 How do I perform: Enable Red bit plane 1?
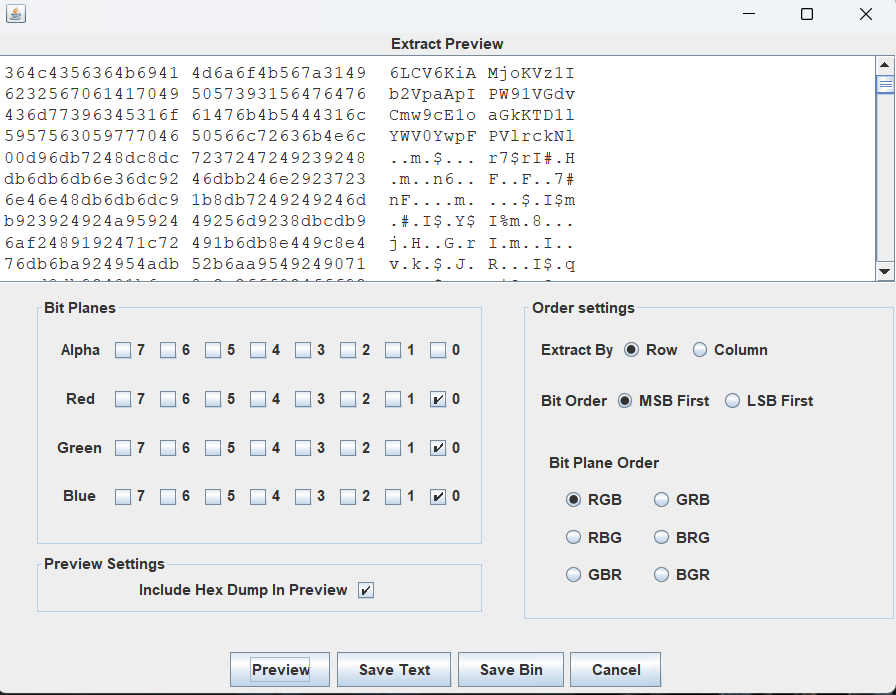click(x=393, y=399)
